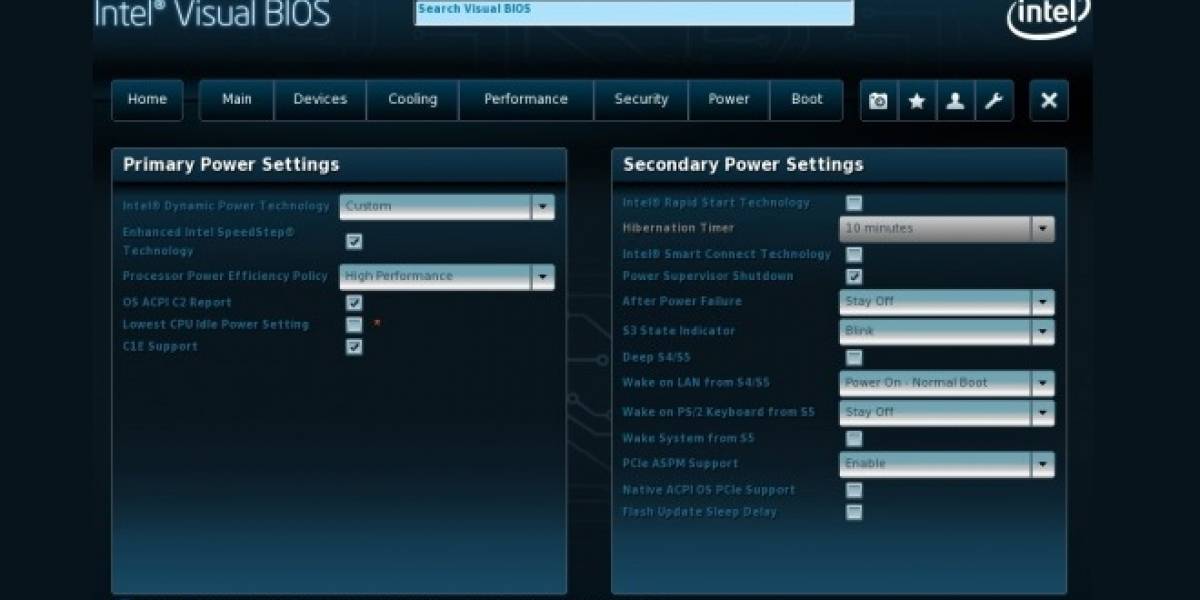Screen dimensions: 1200x600
Task: Click the C1E Support label
Action: coord(160,347)
